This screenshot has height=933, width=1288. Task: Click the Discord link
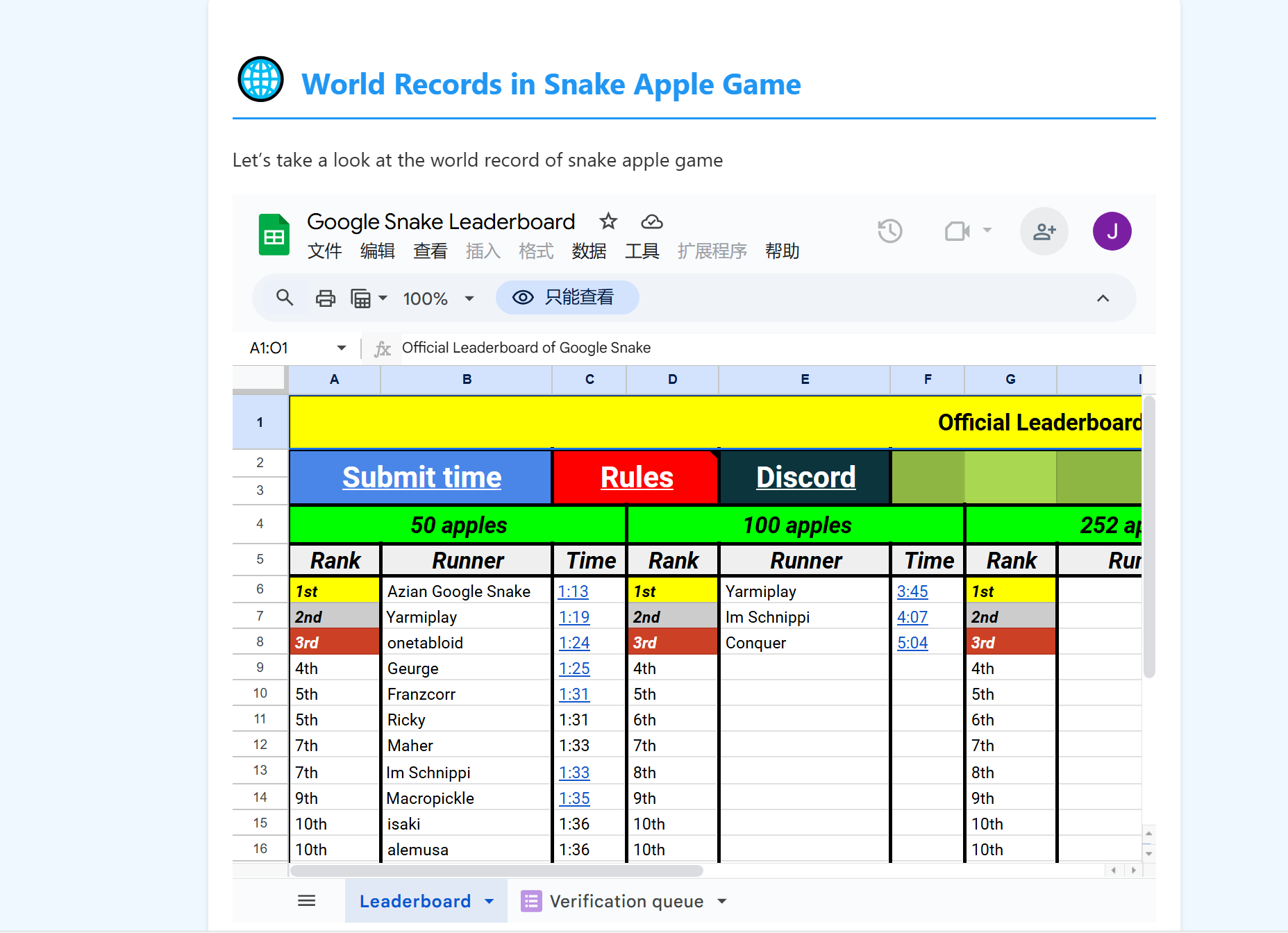[x=805, y=477]
